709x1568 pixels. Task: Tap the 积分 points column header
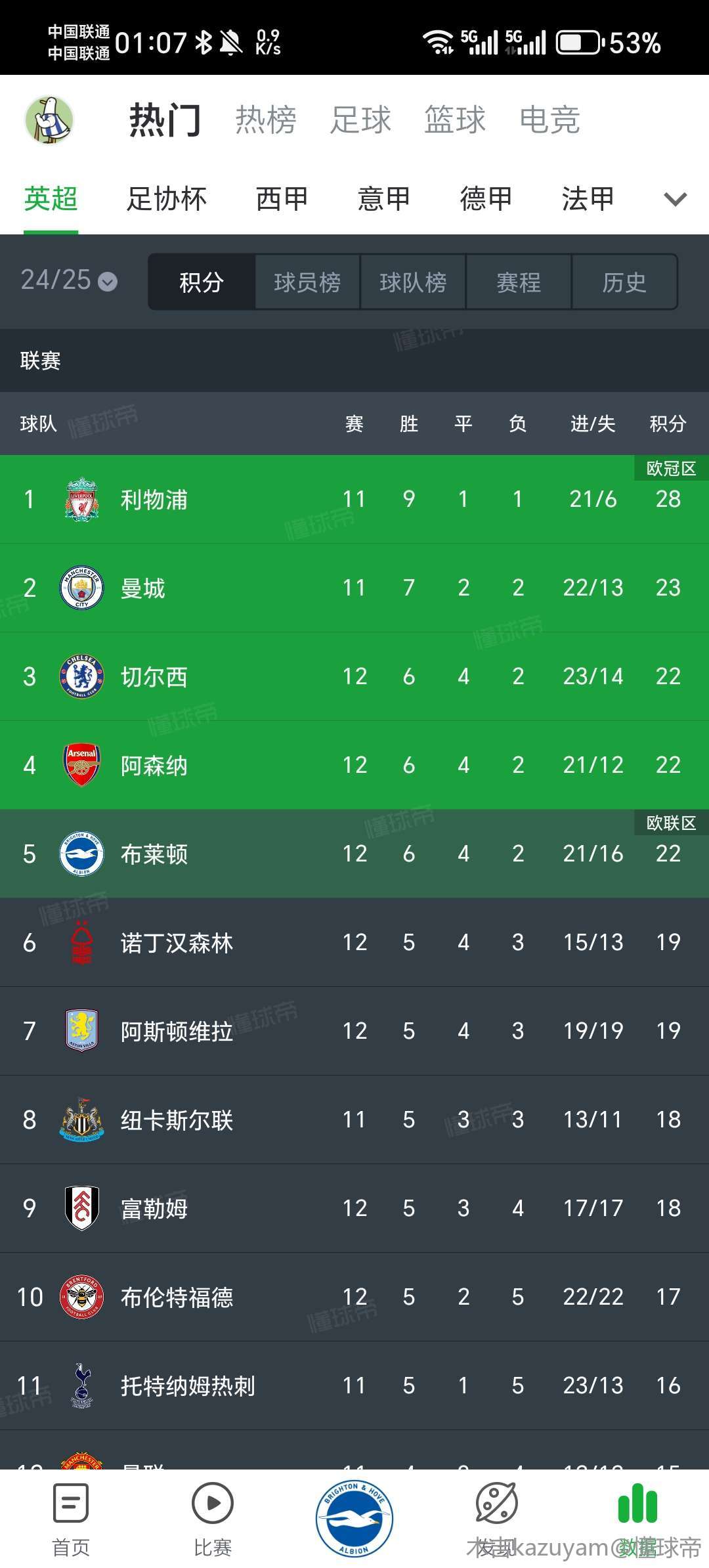click(x=668, y=424)
